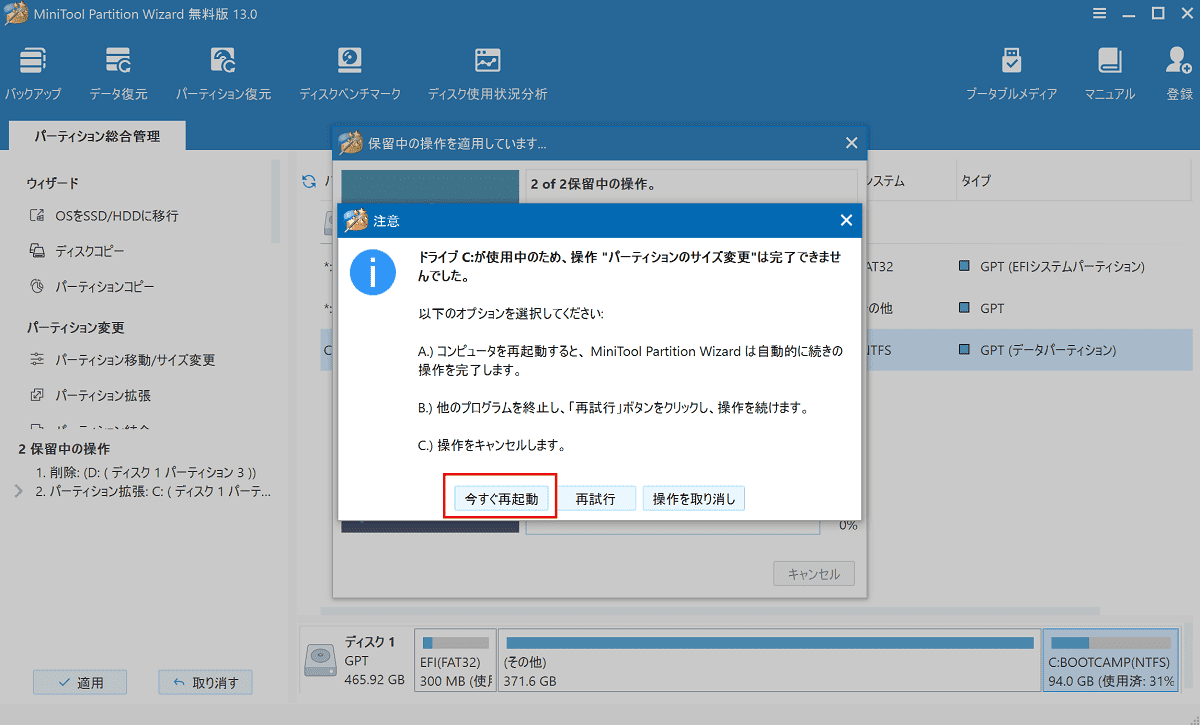The width and height of the screenshot is (1200, 725).
Task: Close the 注意 dialog
Action: [846, 220]
